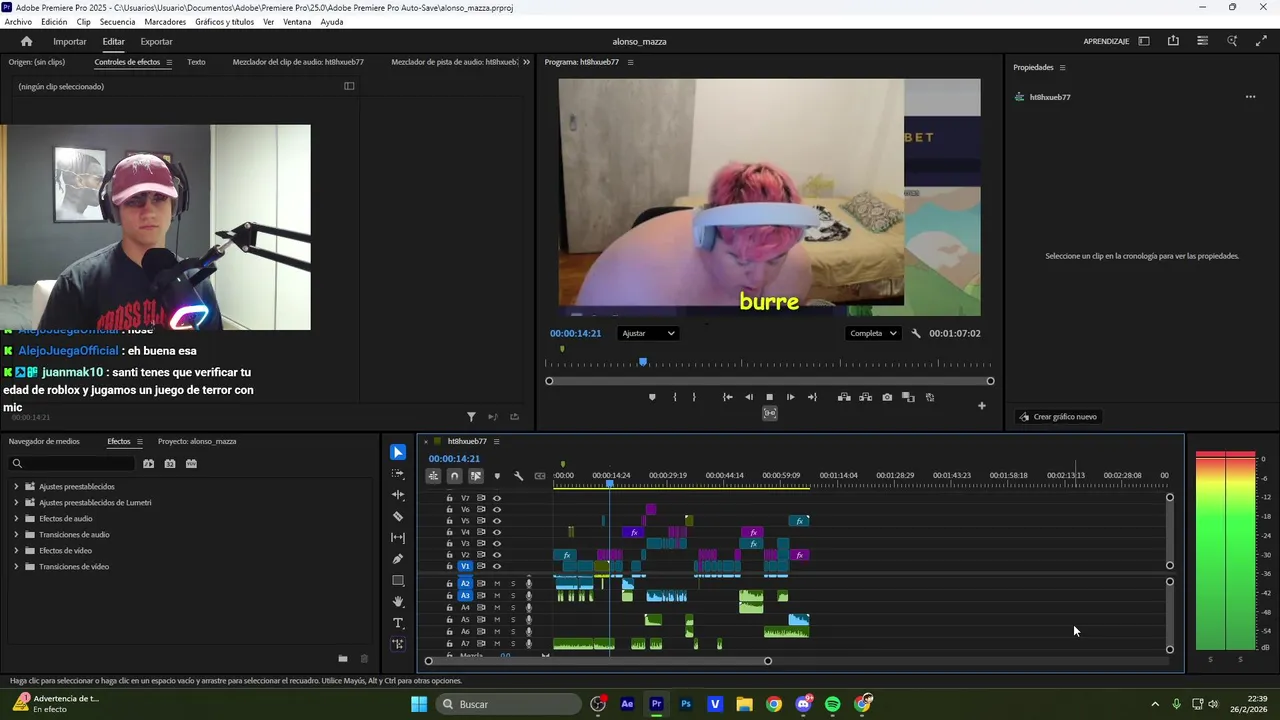Select the Slip tool

(x=398, y=538)
